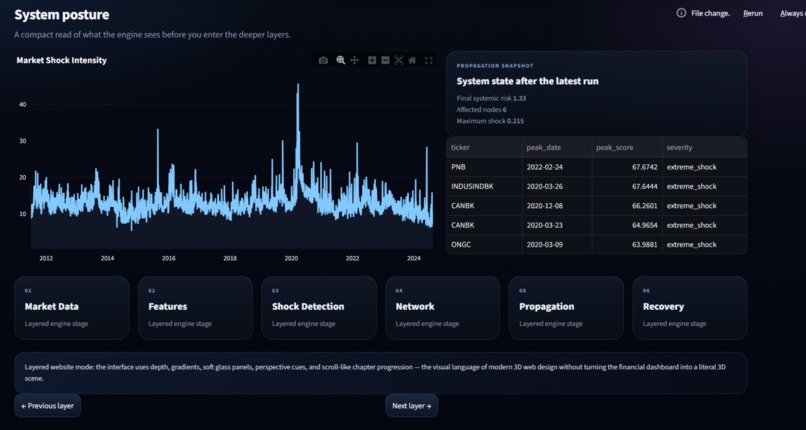This screenshot has width=806, height=430.
Task: Open the 05 Propagation stage card
Action: click(x=566, y=308)
